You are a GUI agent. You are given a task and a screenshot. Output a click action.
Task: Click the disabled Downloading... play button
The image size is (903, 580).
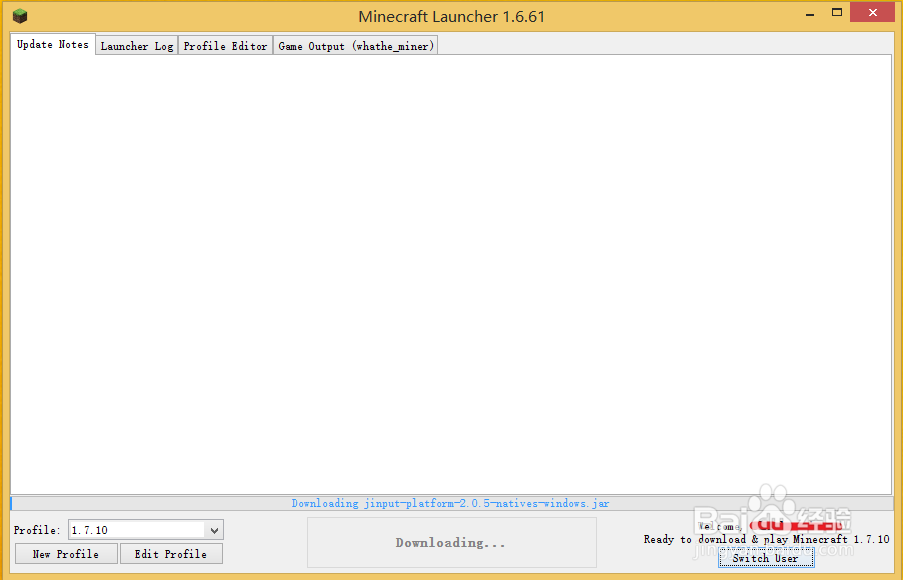(452, 543)
